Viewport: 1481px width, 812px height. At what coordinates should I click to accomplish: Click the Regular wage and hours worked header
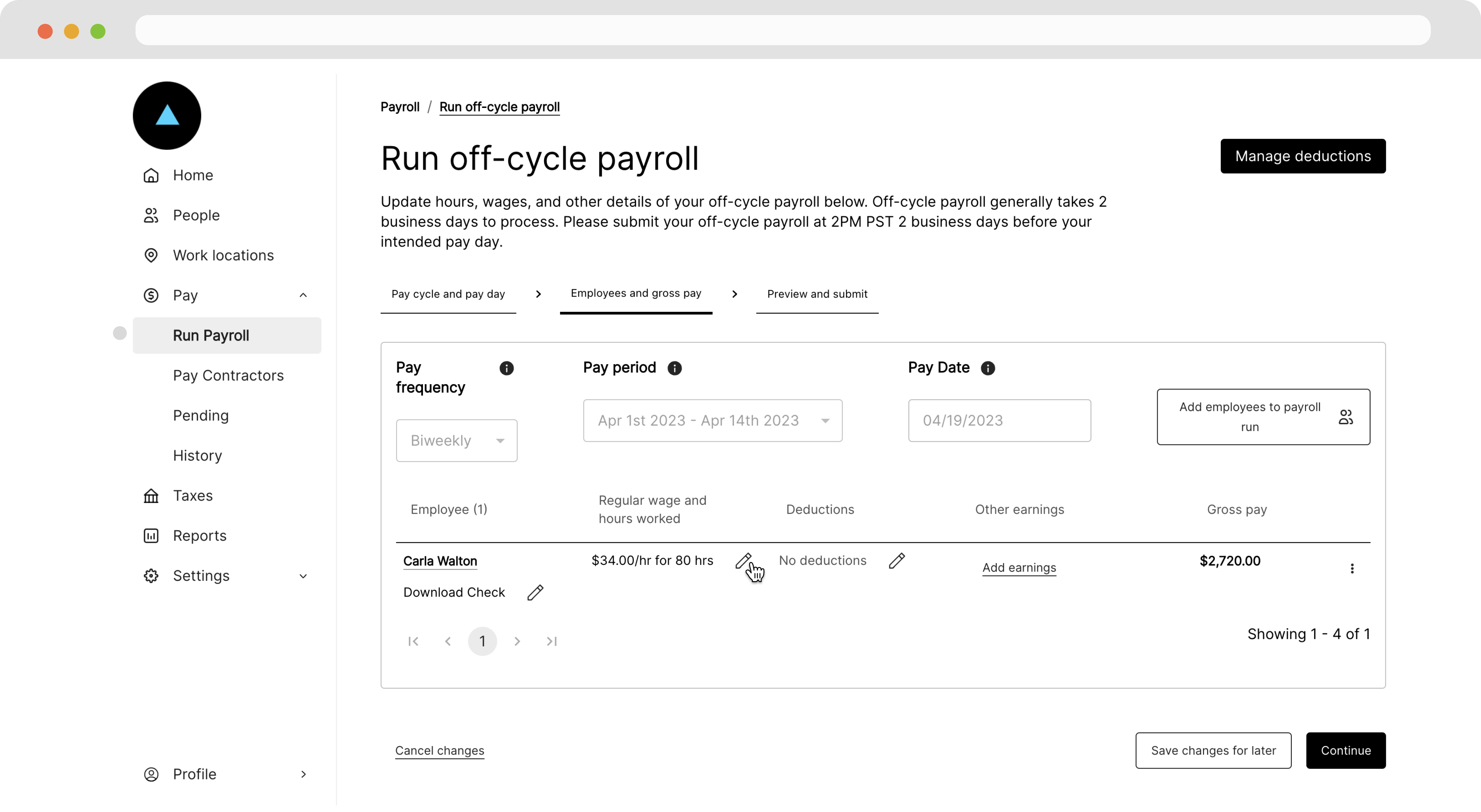tap(653, 510)
